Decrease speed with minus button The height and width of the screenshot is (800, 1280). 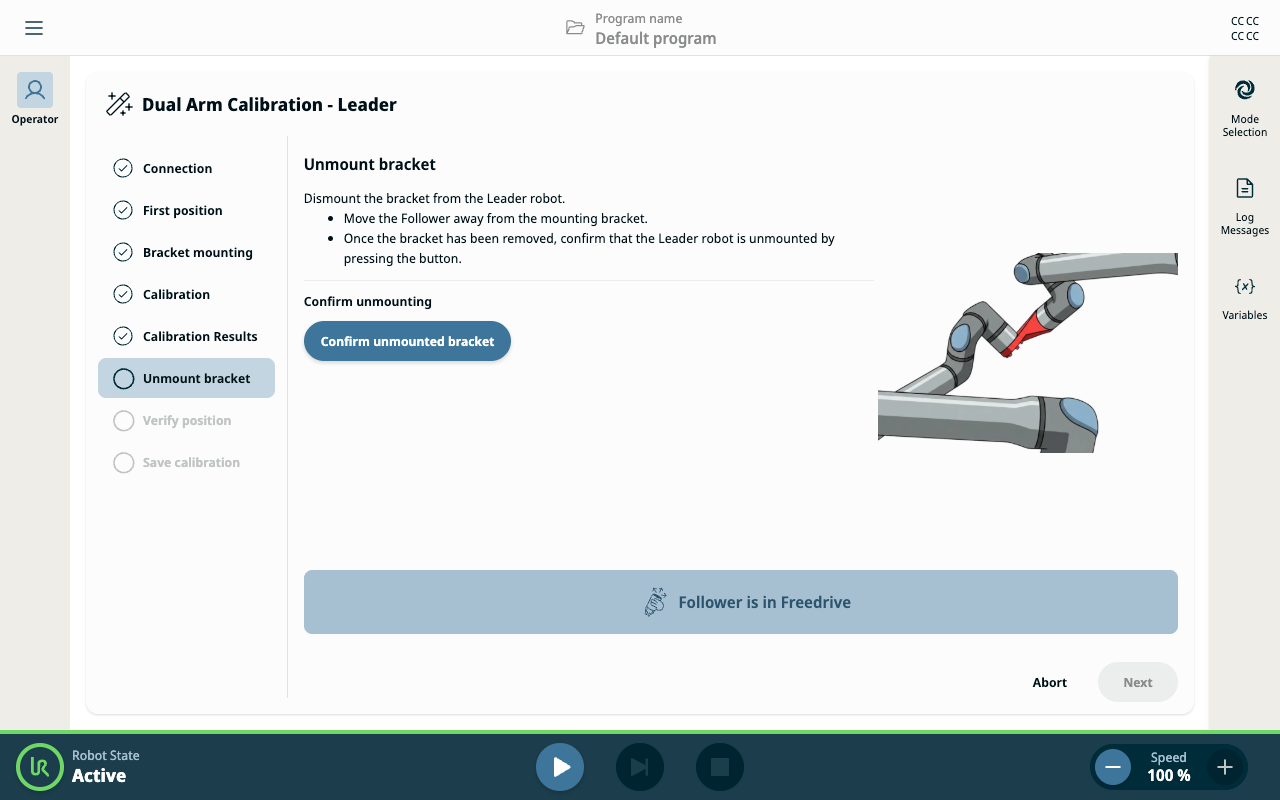1113,767
